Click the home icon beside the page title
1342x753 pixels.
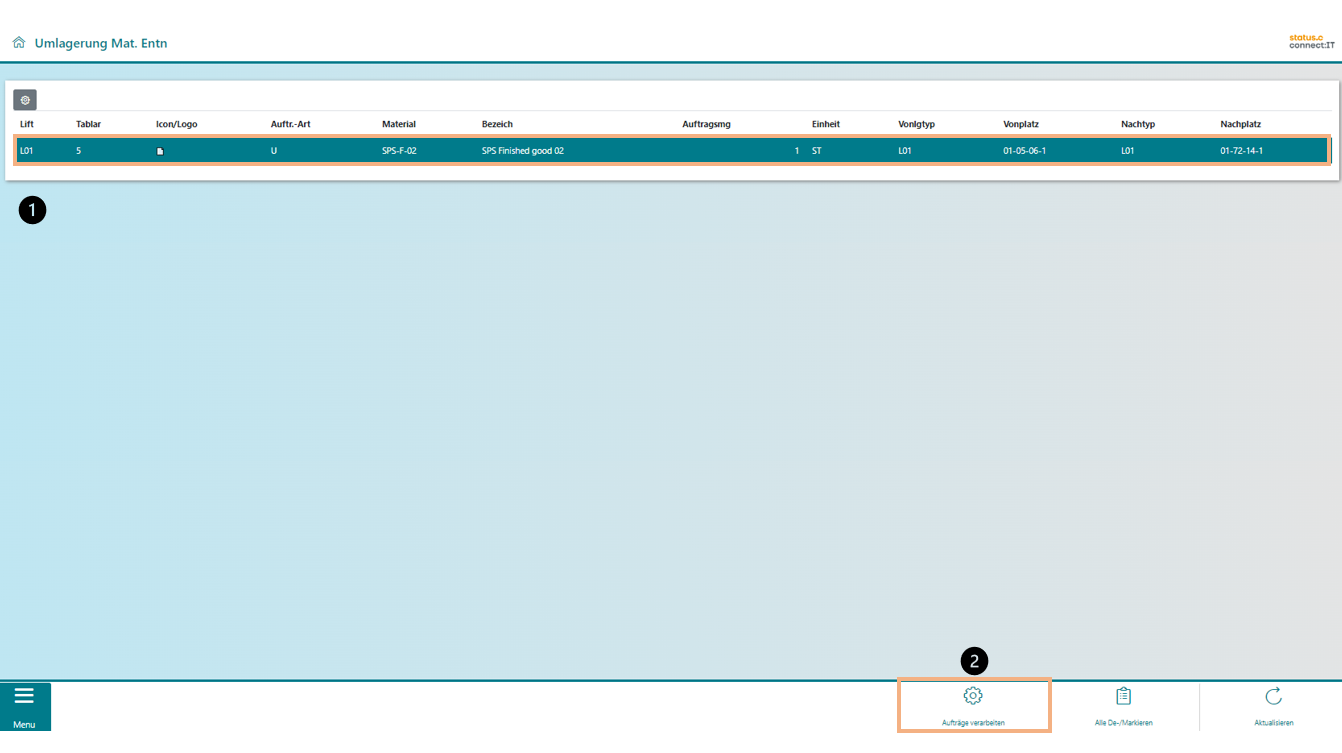tap(19, 43)
